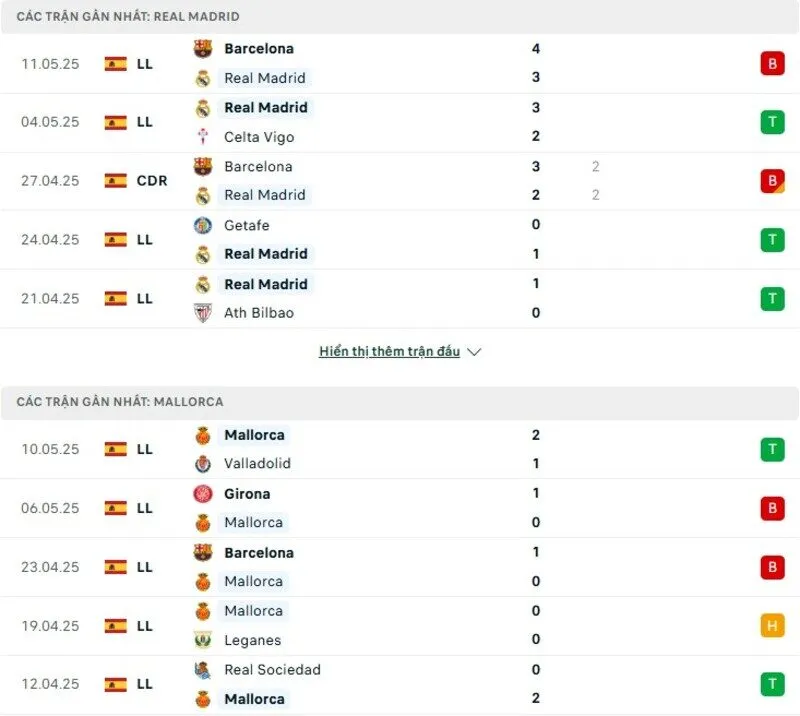Expand 'Hiển thị thêm trận đấu' to show more matches
Screen dimensions: 800x716
pos(390,351)
